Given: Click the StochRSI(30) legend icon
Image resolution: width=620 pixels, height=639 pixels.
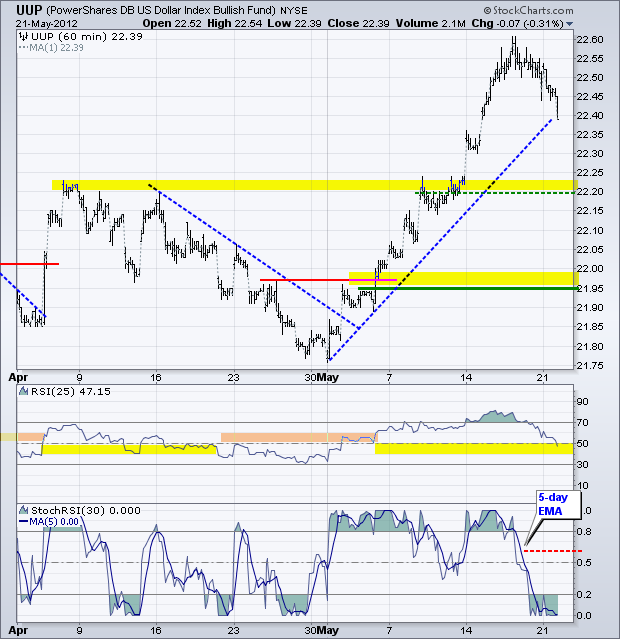Looking at the screenshot, I should (24, 510).
